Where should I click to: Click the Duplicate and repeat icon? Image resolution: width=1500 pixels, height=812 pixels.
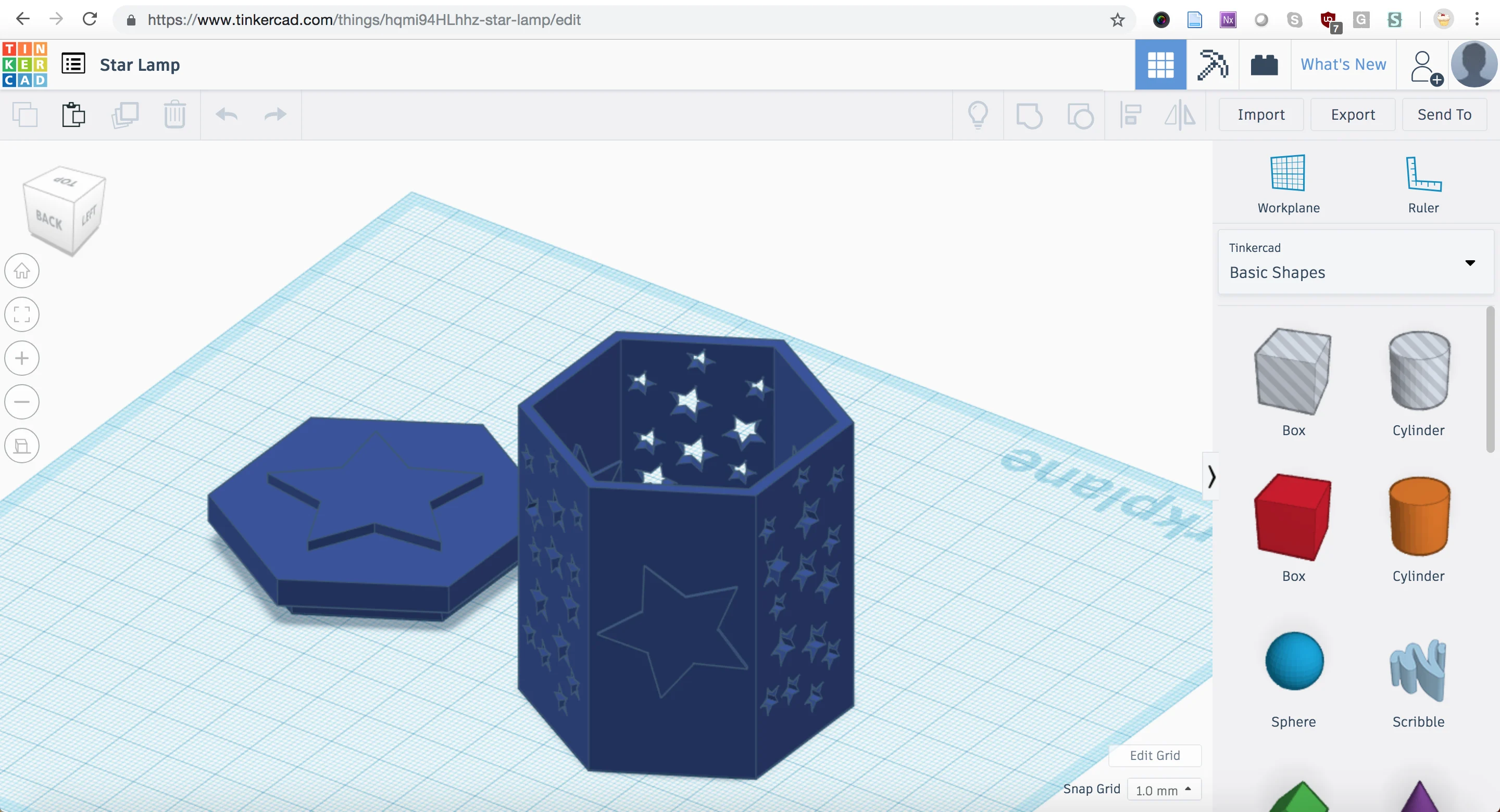[124, 115]
